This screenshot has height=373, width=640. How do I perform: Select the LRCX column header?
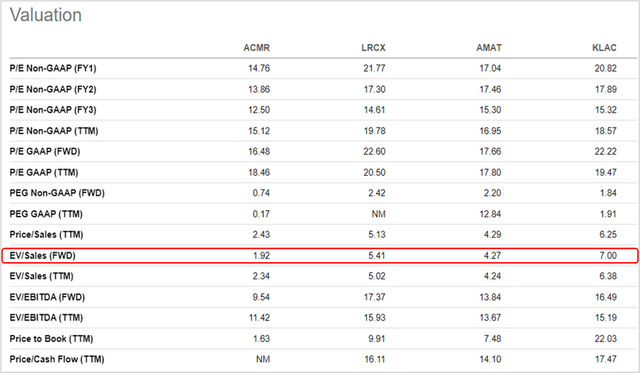[x=373, y=48]
